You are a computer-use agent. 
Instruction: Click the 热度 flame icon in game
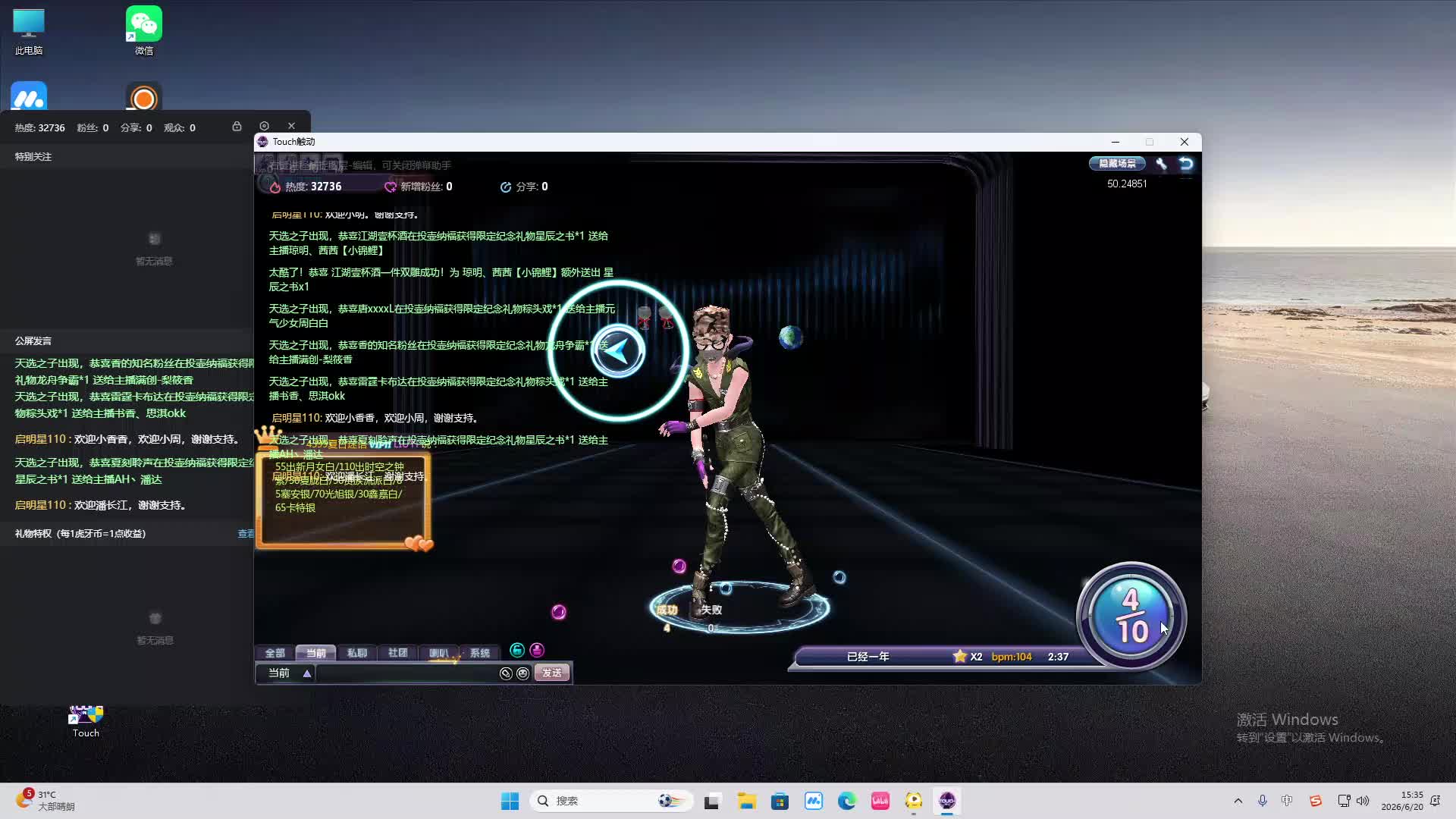[275, 187]
